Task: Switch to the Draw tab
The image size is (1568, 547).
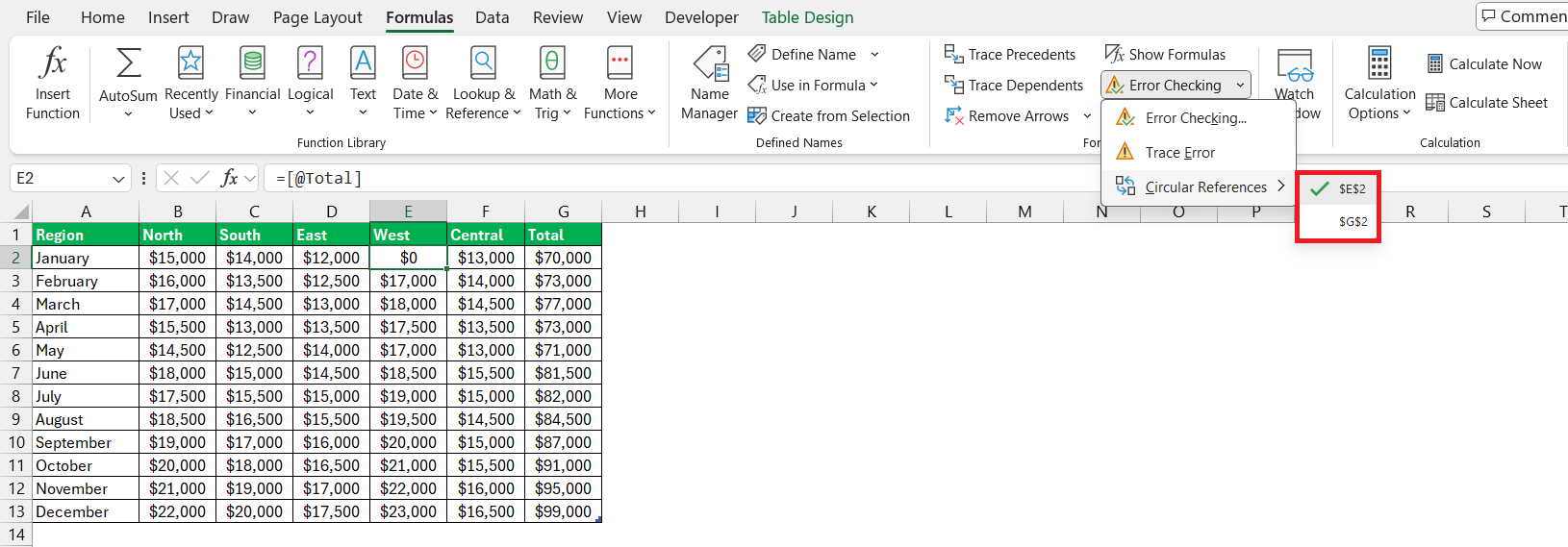Action: coord(231,17)
